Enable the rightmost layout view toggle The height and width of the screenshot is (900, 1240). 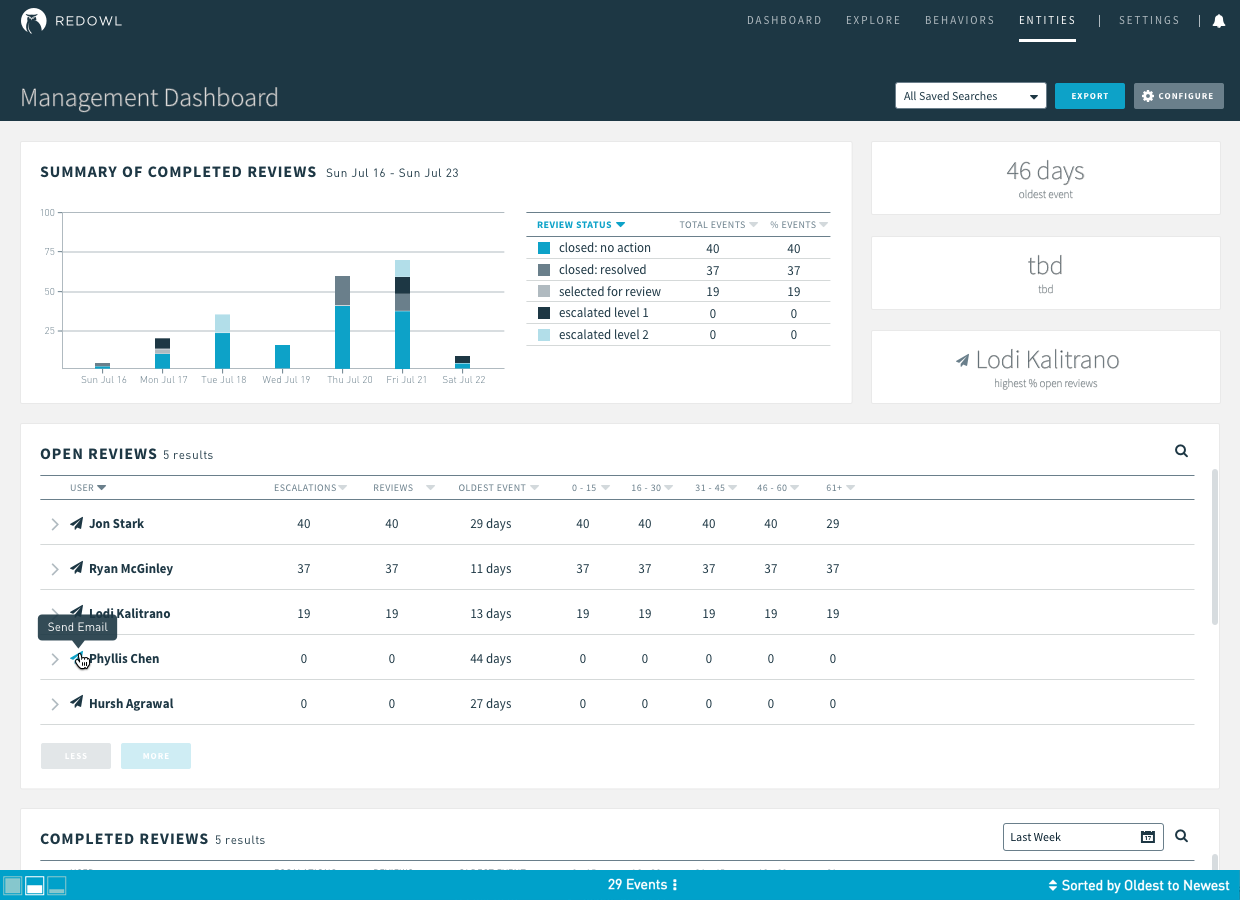(56, 885)
